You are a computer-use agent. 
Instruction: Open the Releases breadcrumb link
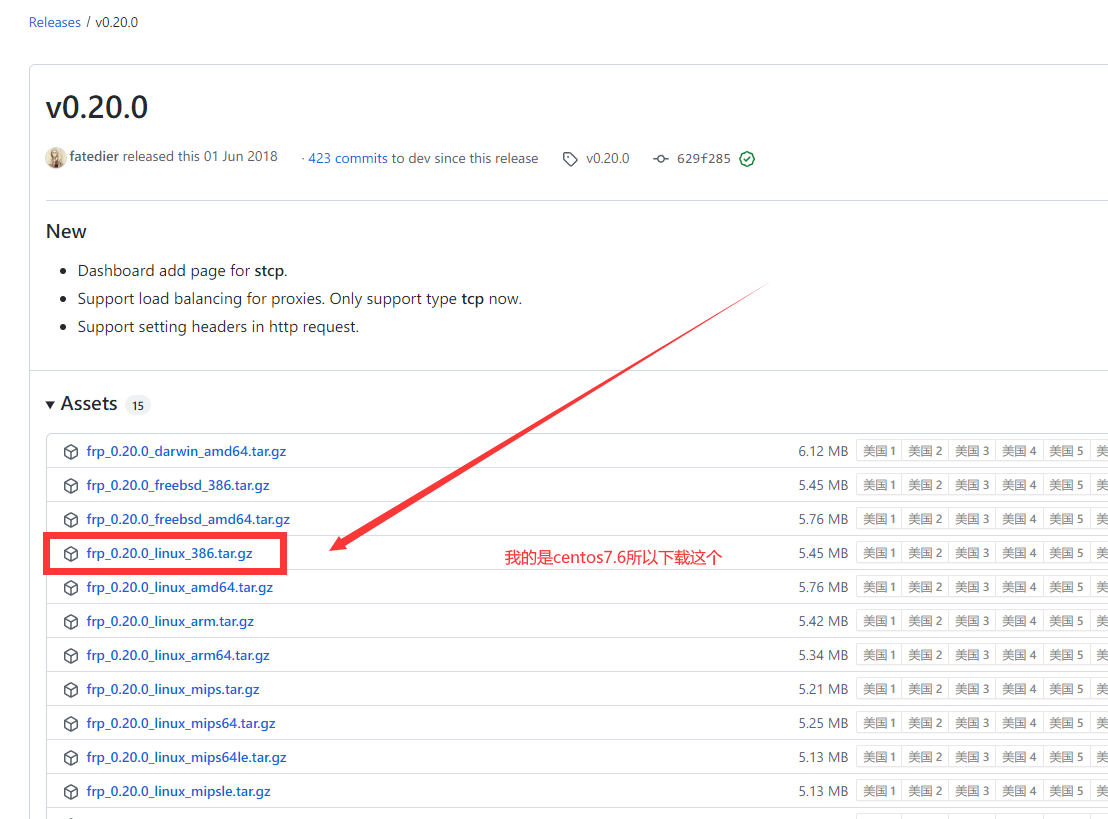[x=55, y=22]
